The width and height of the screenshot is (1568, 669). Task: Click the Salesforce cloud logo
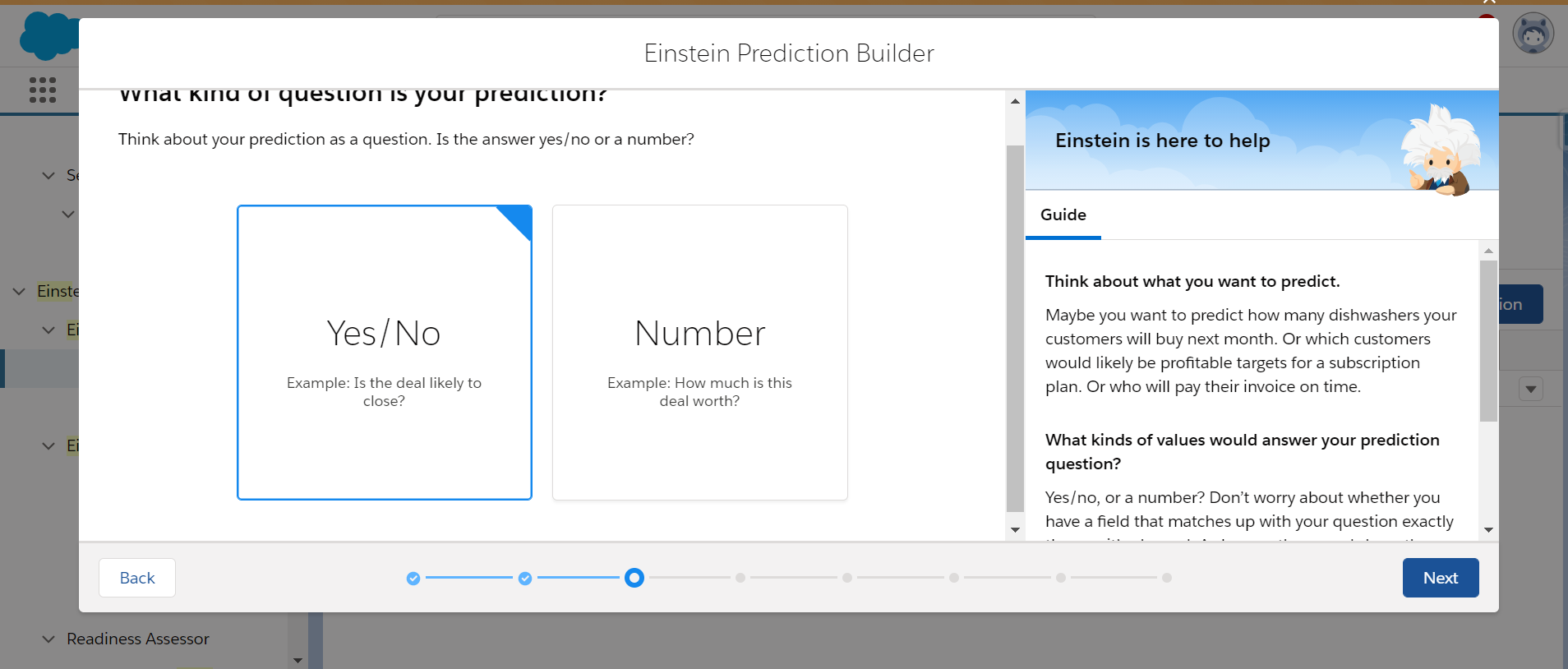[x=48, y=36]
